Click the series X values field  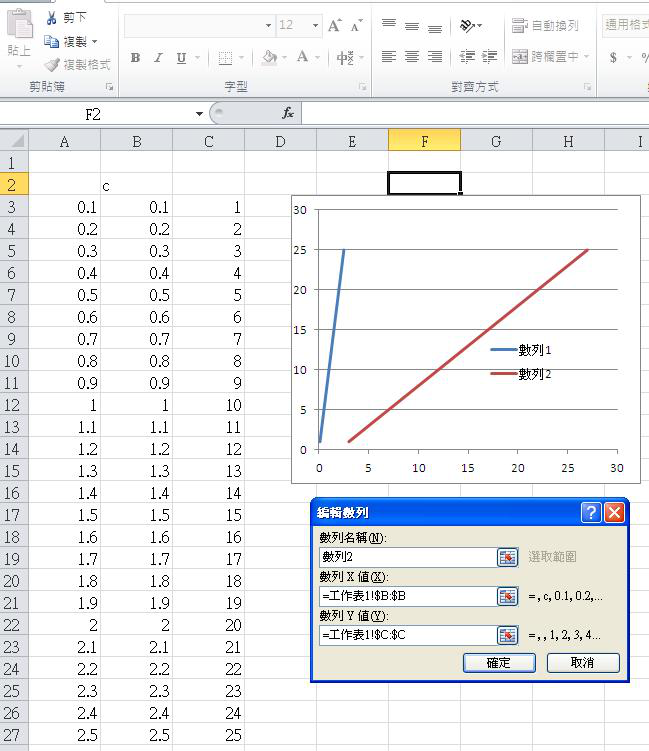(x=408, y=596)
